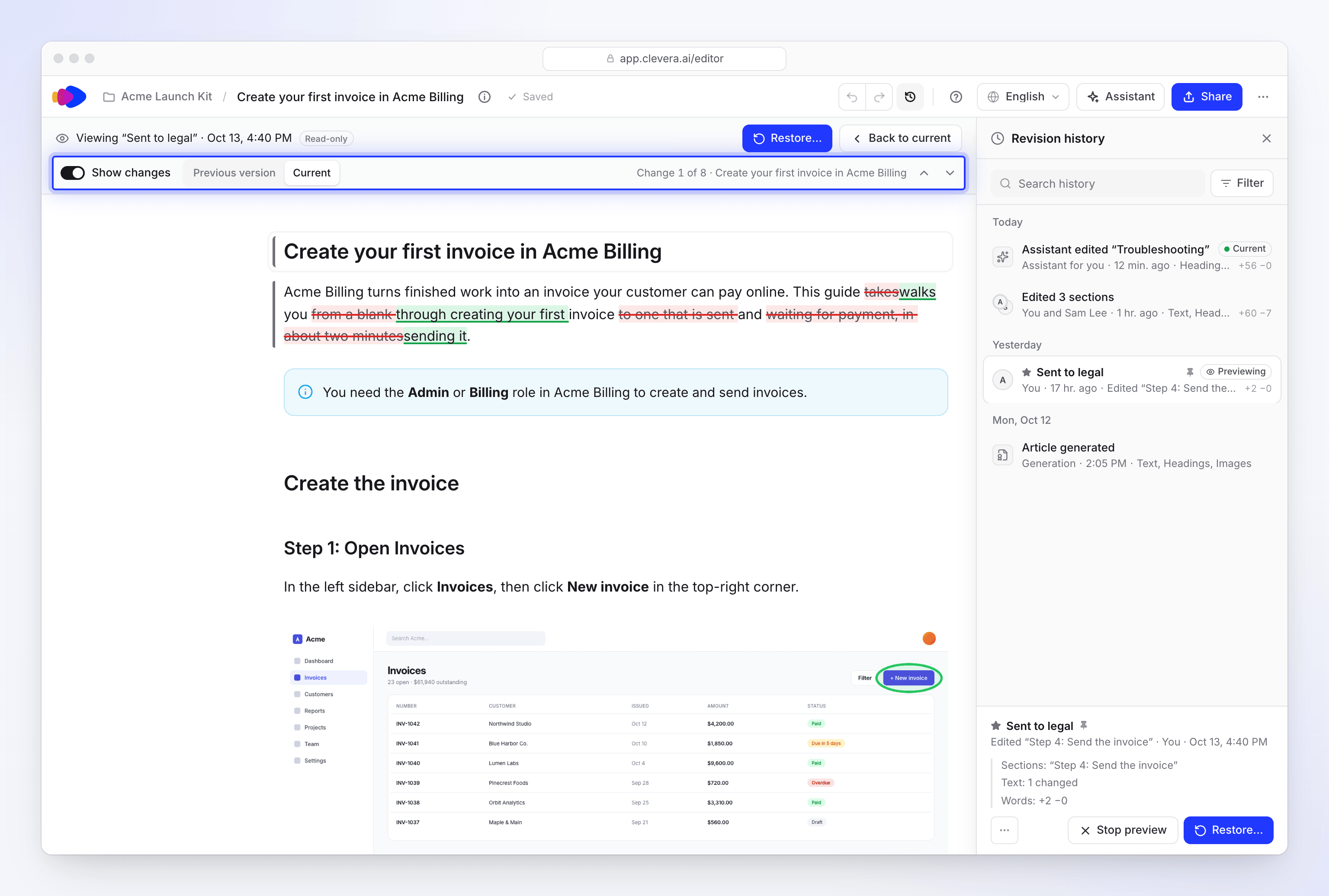Click the Clevera logo

(69, 96)
